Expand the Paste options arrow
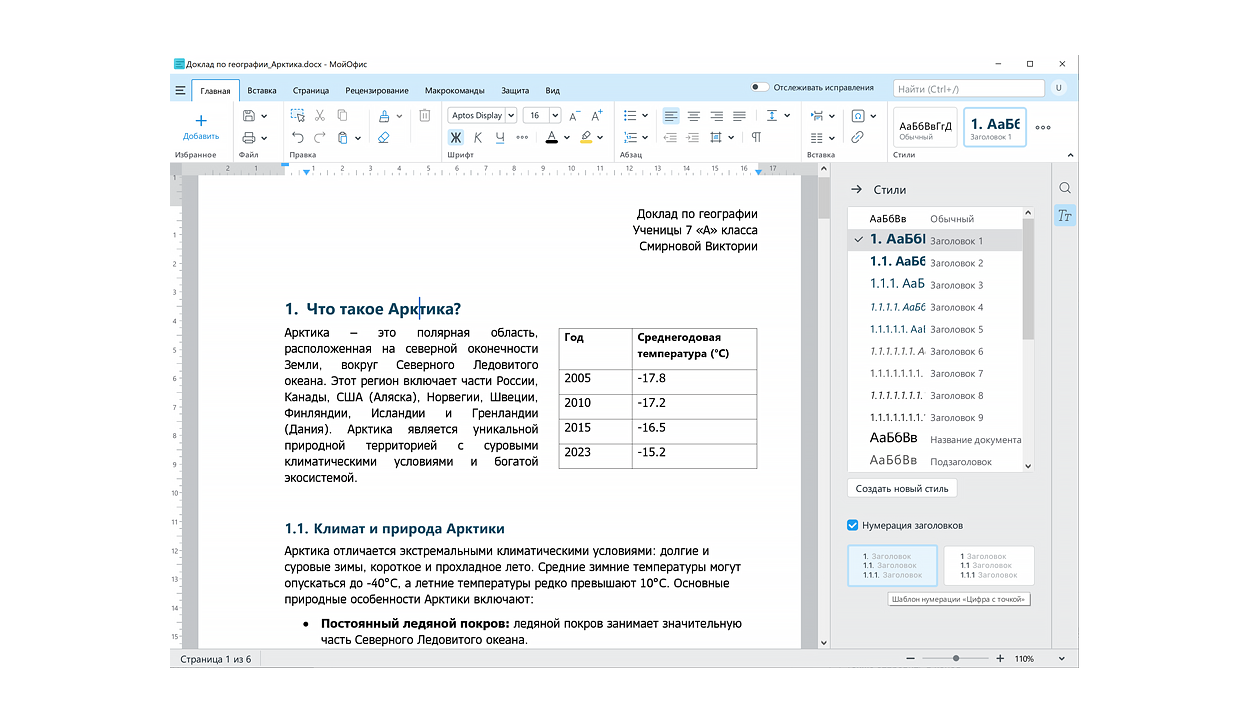 pyautogui.click(x=358, y=138)
